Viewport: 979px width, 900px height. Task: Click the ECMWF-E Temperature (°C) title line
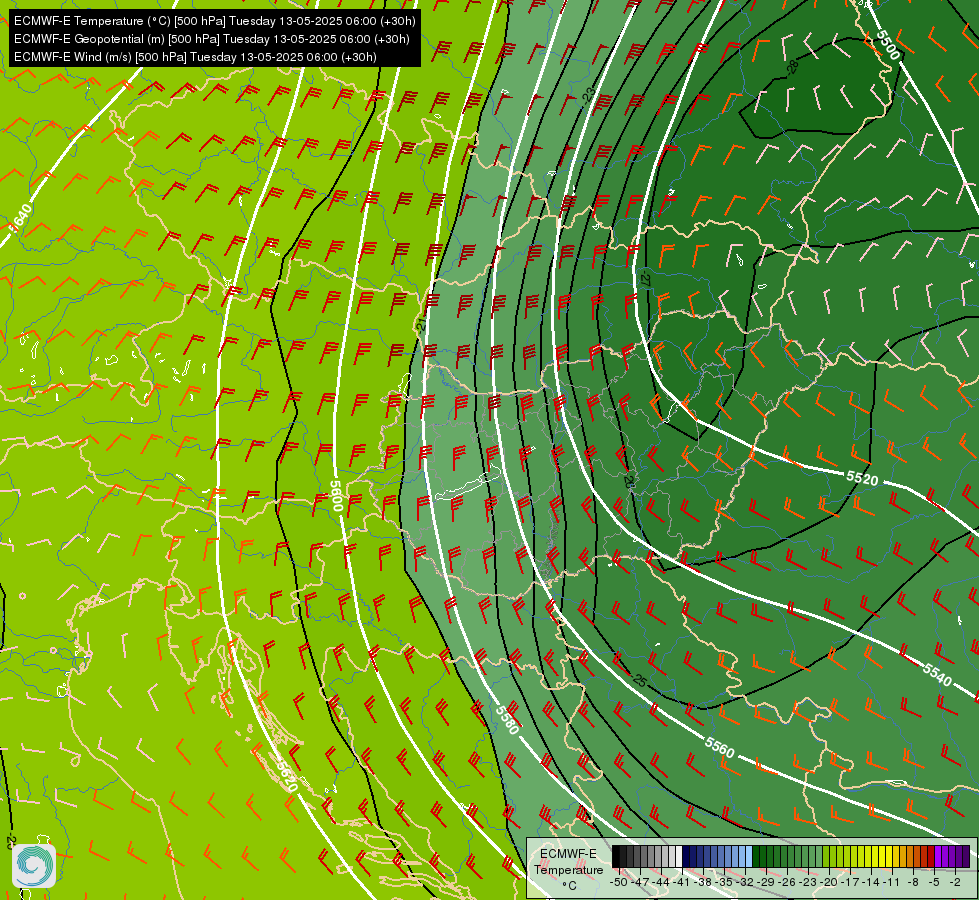[x=214, y=21]
